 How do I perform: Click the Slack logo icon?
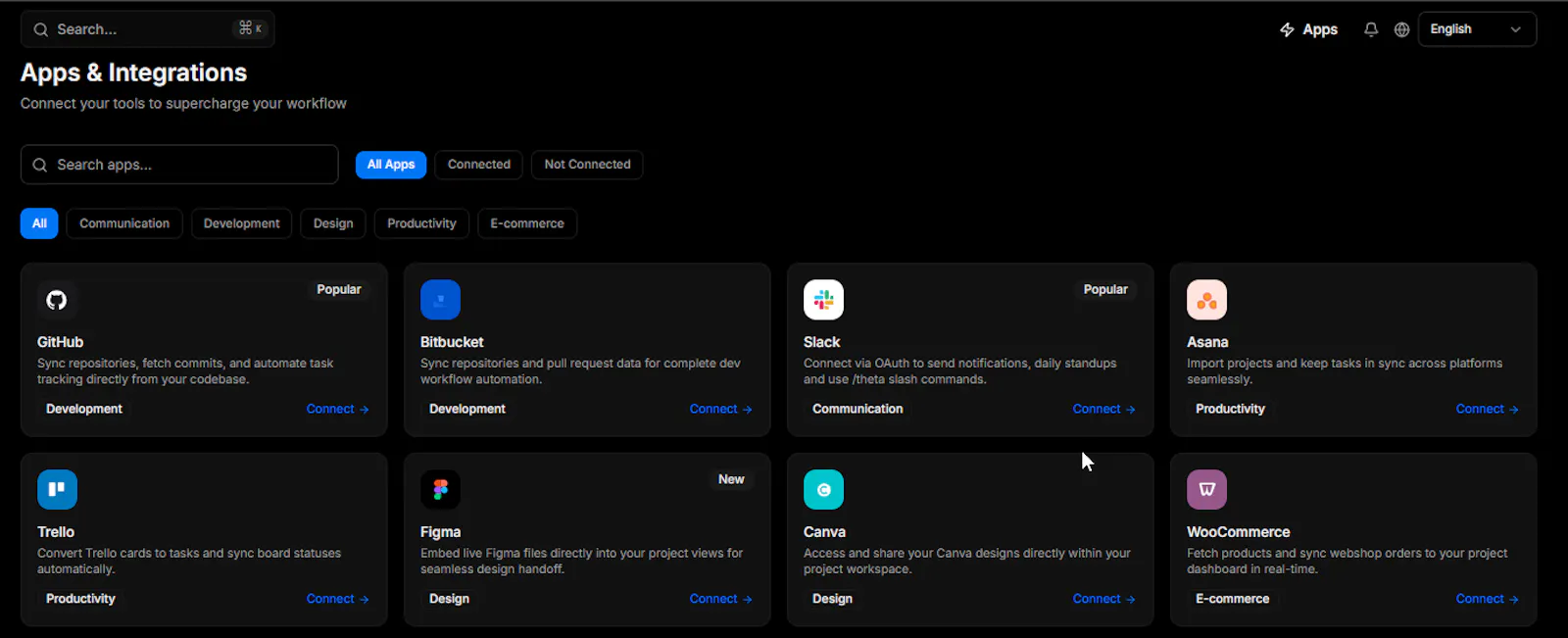[x=823, y=300]
